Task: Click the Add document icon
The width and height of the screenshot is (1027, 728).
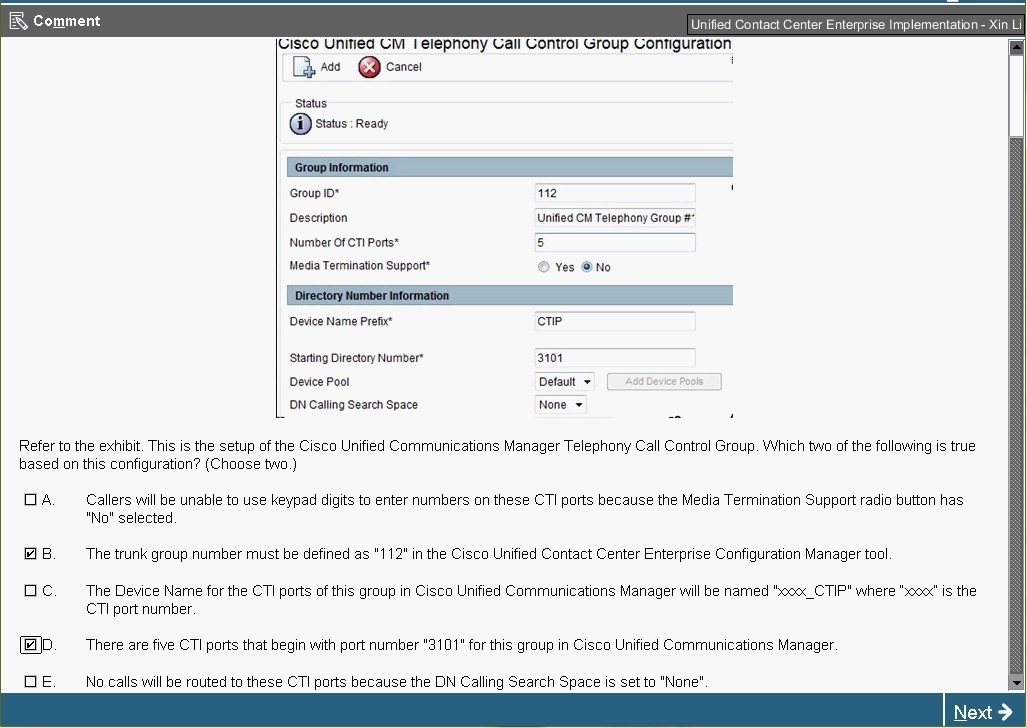Action: click(304, 67)
